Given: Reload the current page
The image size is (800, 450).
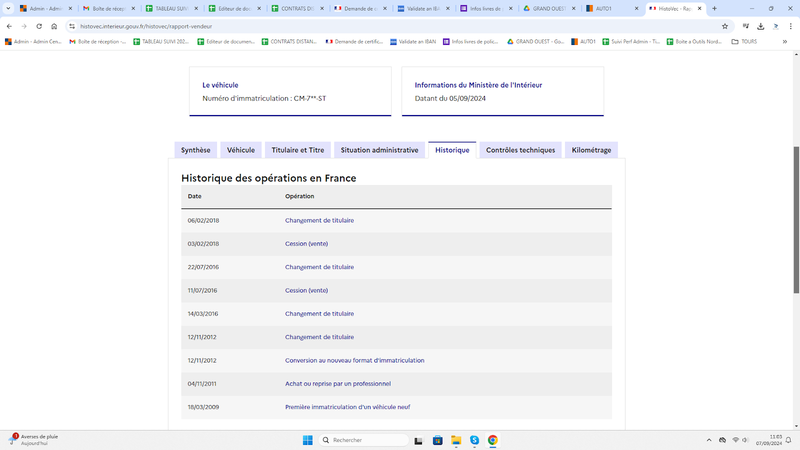Looking at the screenshot, I should (39, 26).
